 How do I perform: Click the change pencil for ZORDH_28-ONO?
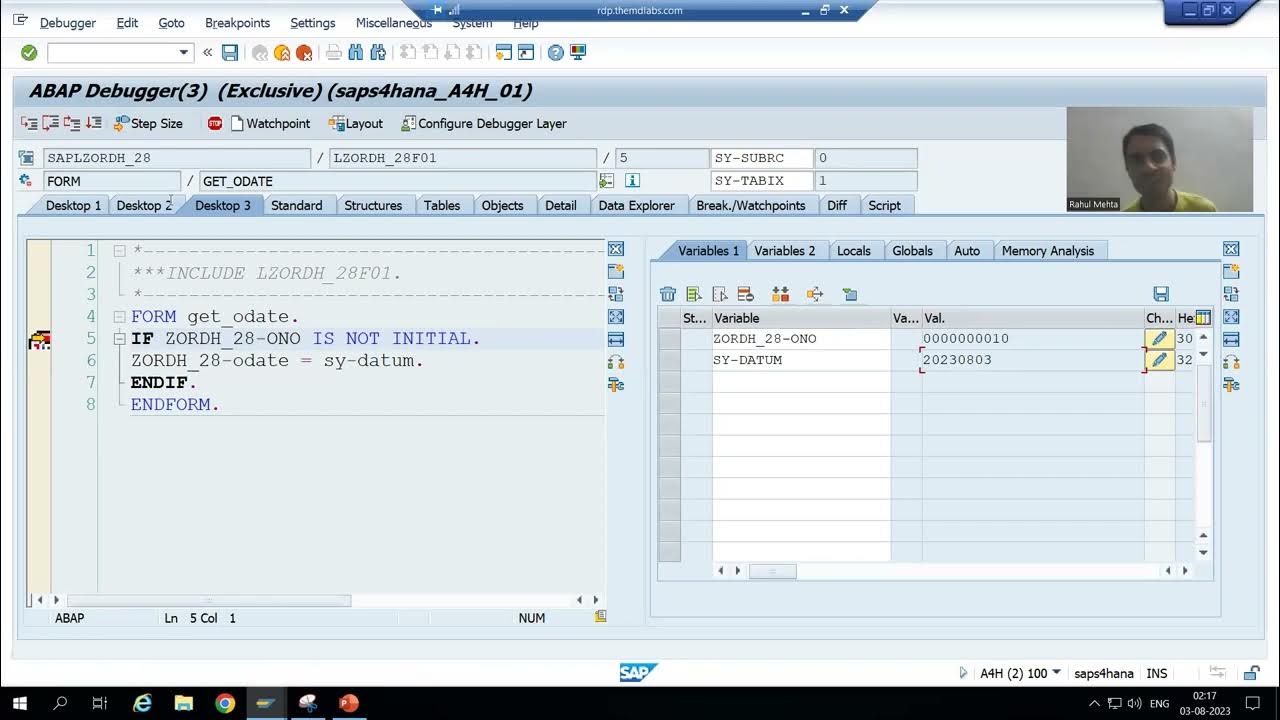click(x=1159, y=339)
